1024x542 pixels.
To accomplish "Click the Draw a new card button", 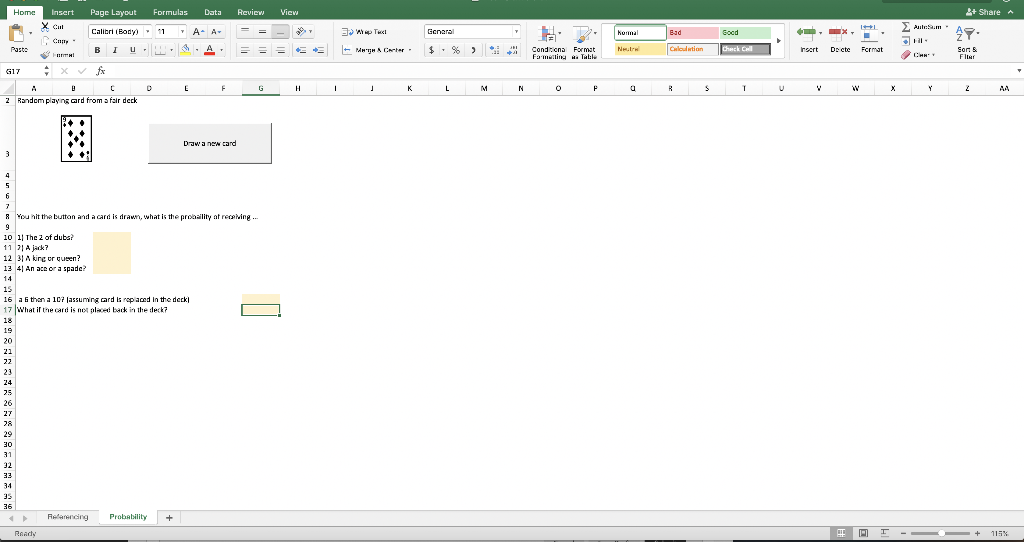I will point(210,143).
